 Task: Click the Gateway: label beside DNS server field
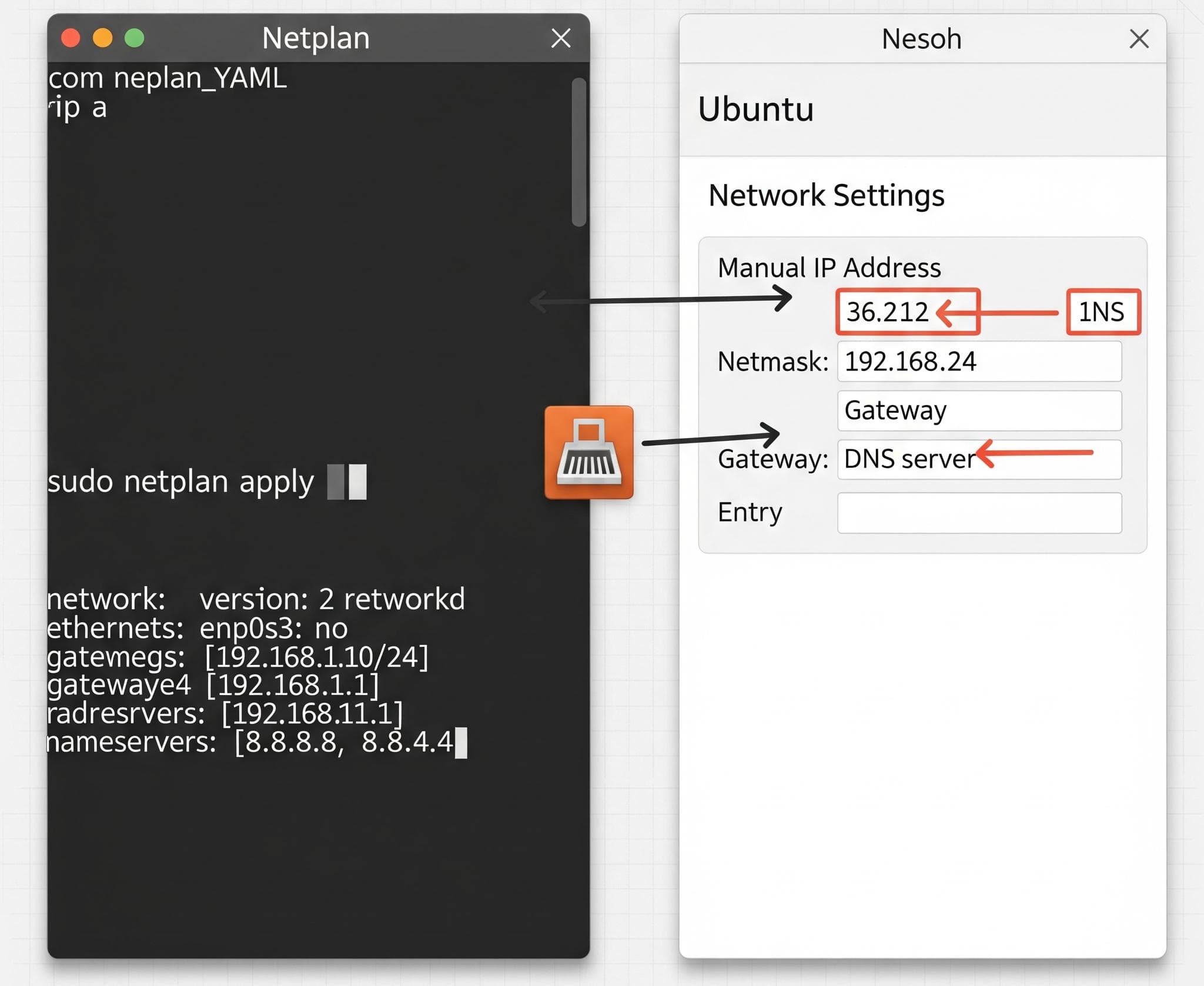click(x=772, y=459)
